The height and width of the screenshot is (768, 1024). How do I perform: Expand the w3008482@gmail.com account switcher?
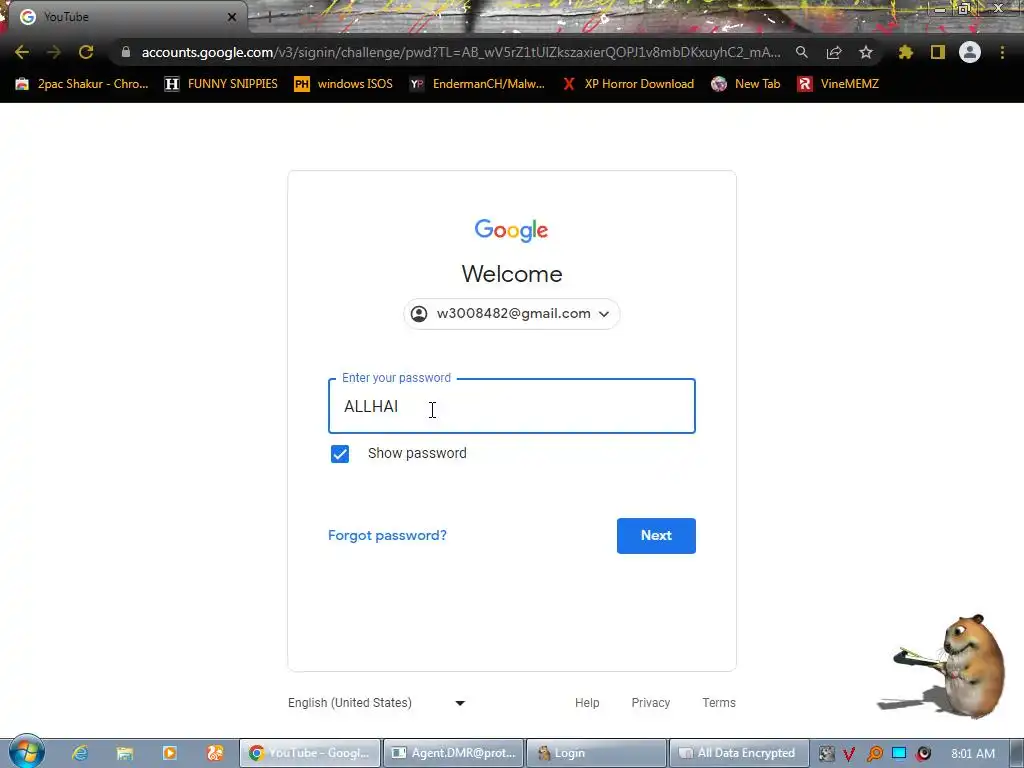pyautogui.click(x=512, y=314)
